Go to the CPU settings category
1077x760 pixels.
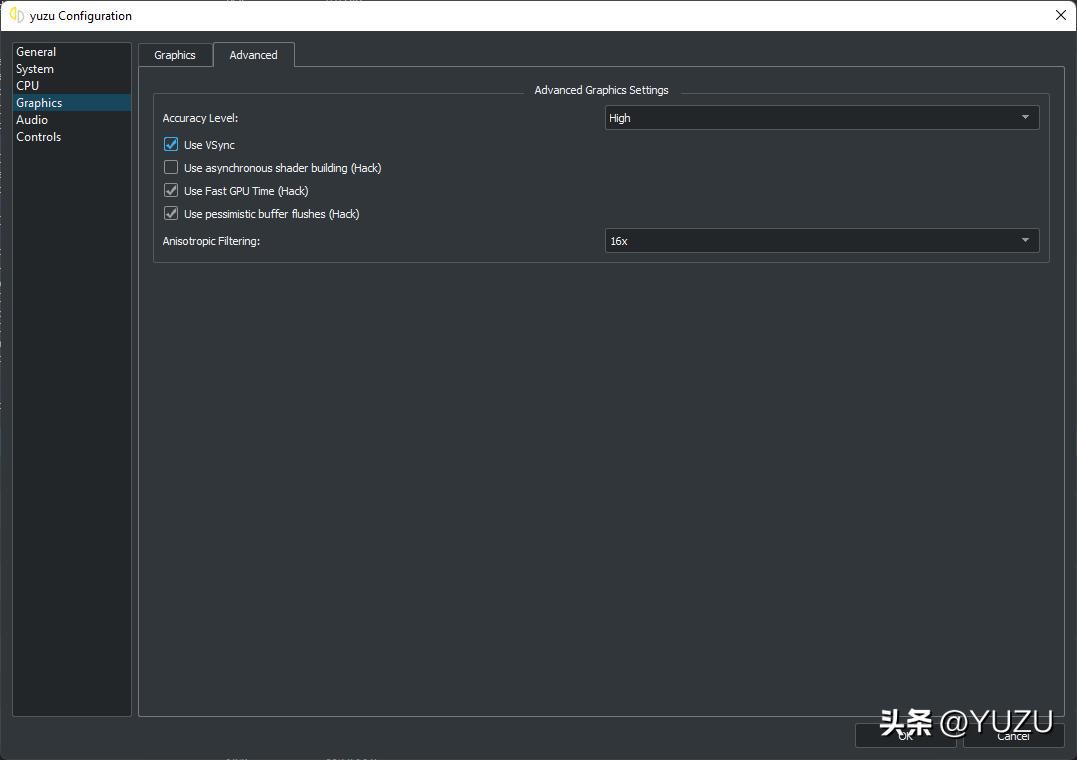27,86
